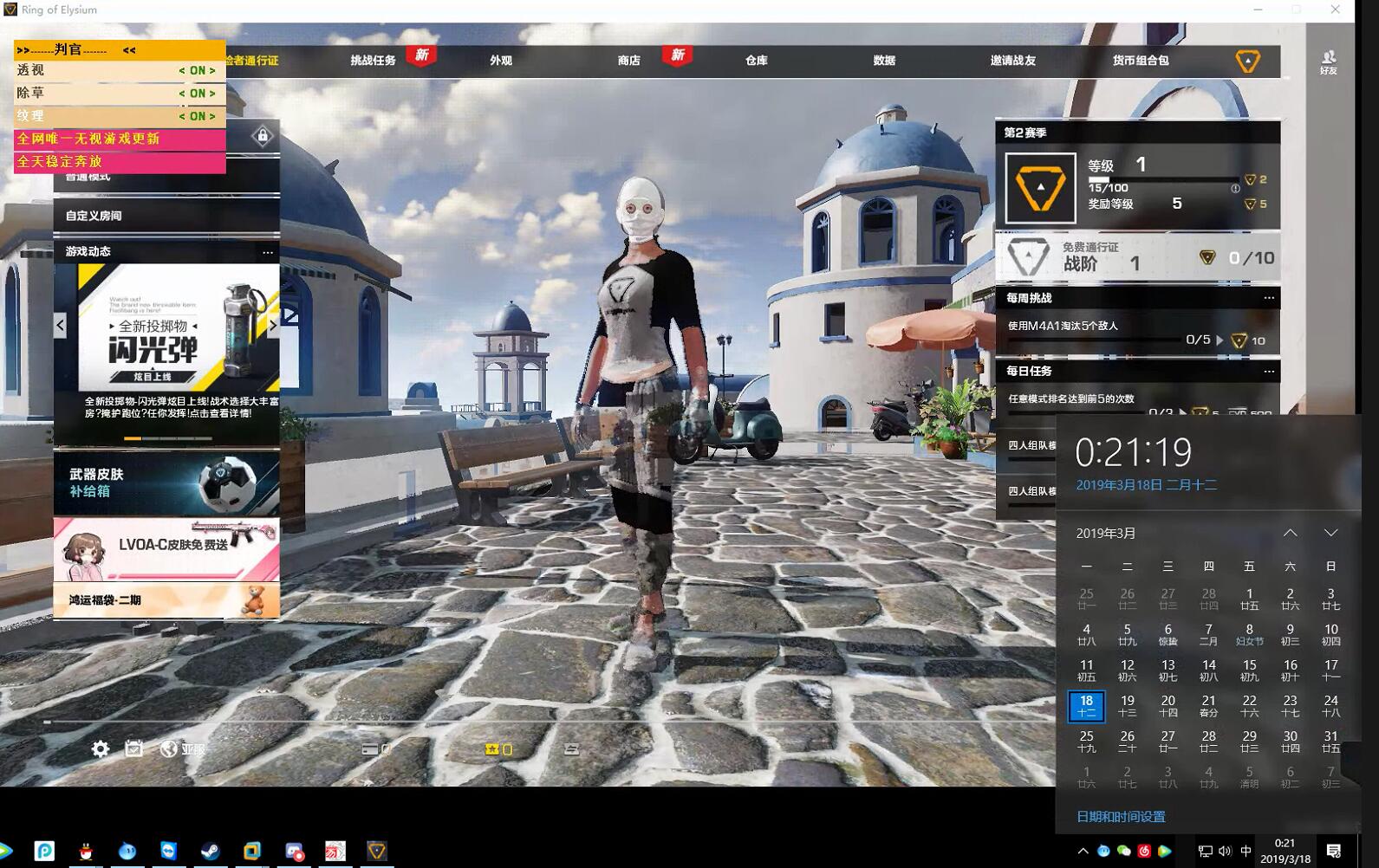Click the level 15/100 progress bar
The image size is (1379, 868).
1164,179
